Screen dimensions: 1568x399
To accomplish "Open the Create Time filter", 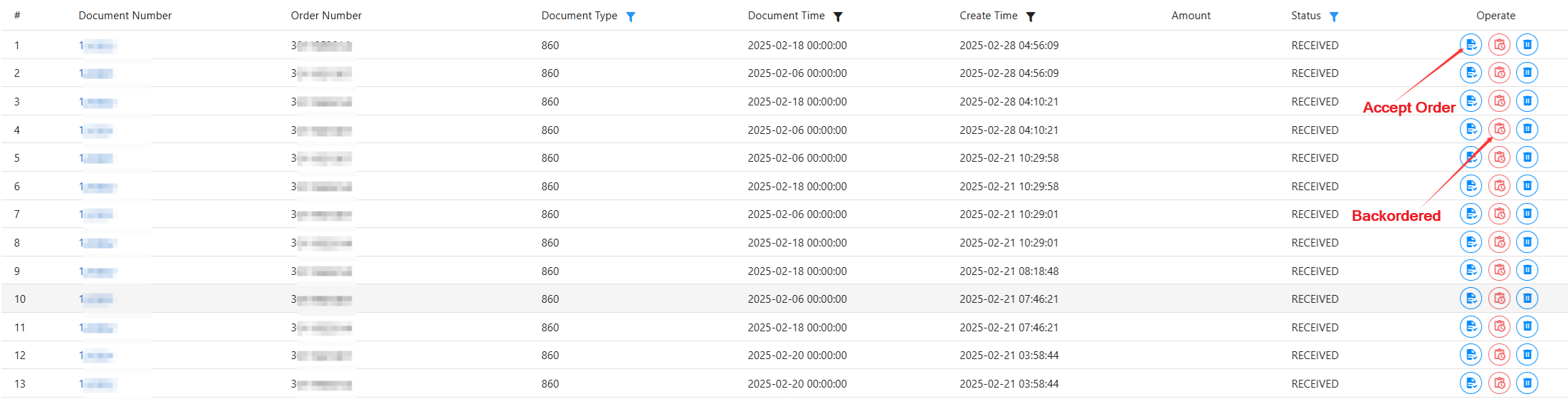I will coord(1031,16).
